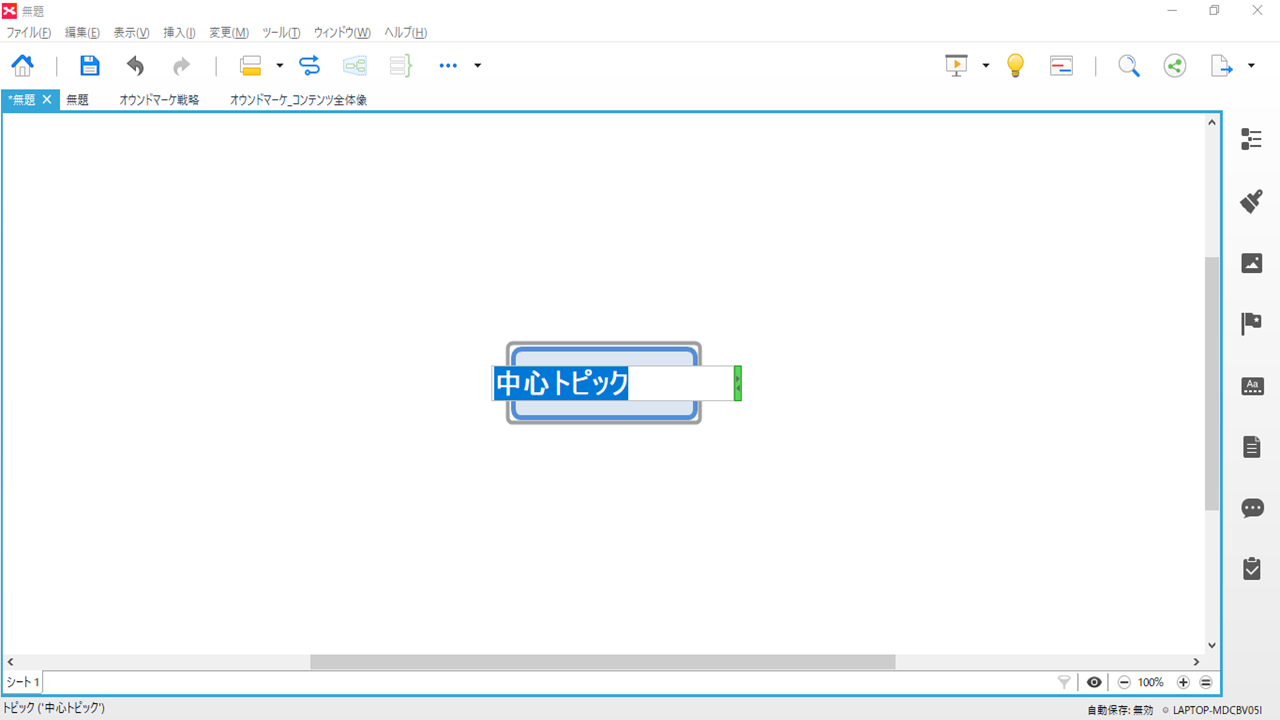Open the outline panel in right sidebar
Viewport: 1280px width, 720px height.
(1251, 139)
